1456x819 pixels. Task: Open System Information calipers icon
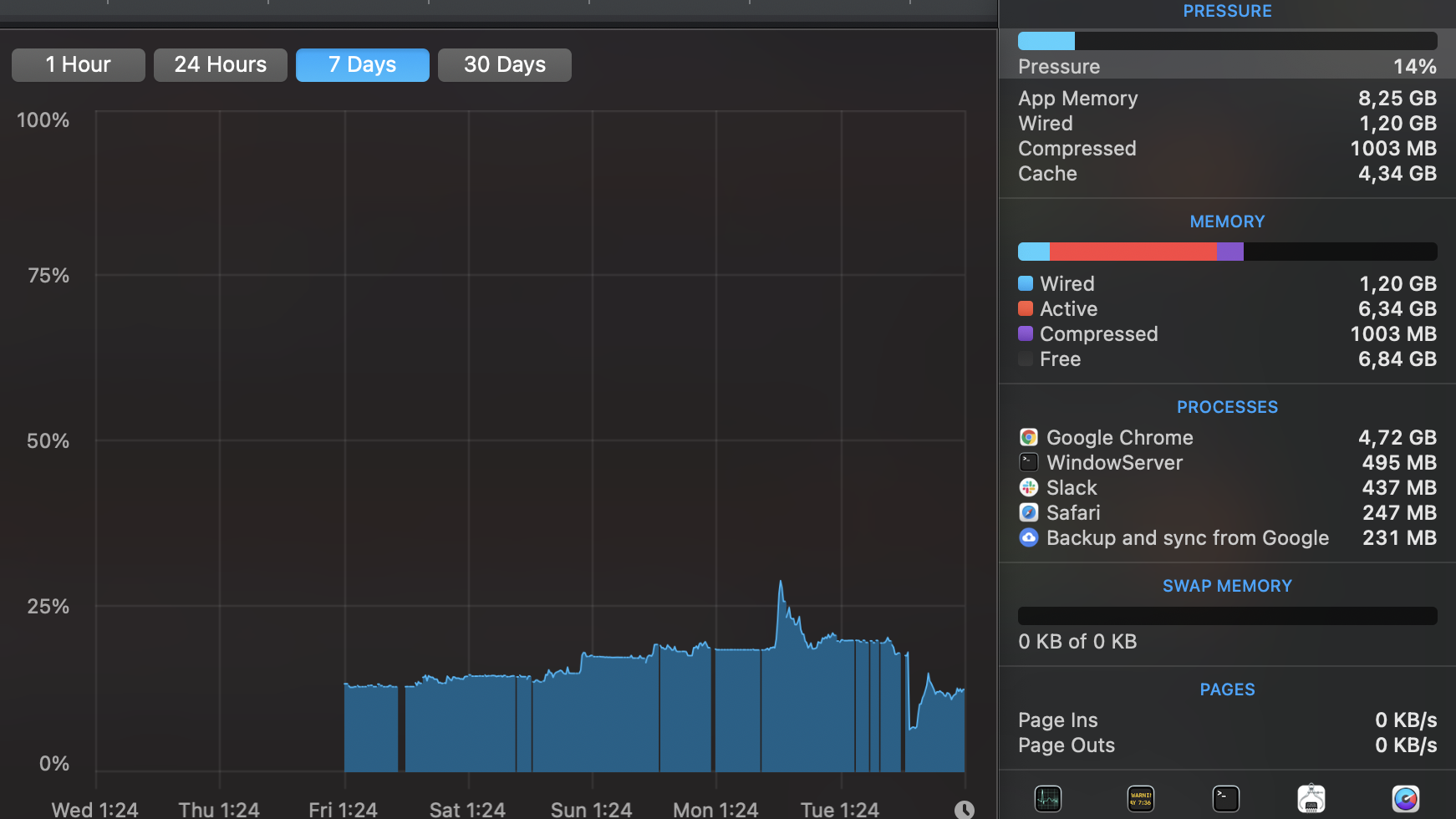1311,799
